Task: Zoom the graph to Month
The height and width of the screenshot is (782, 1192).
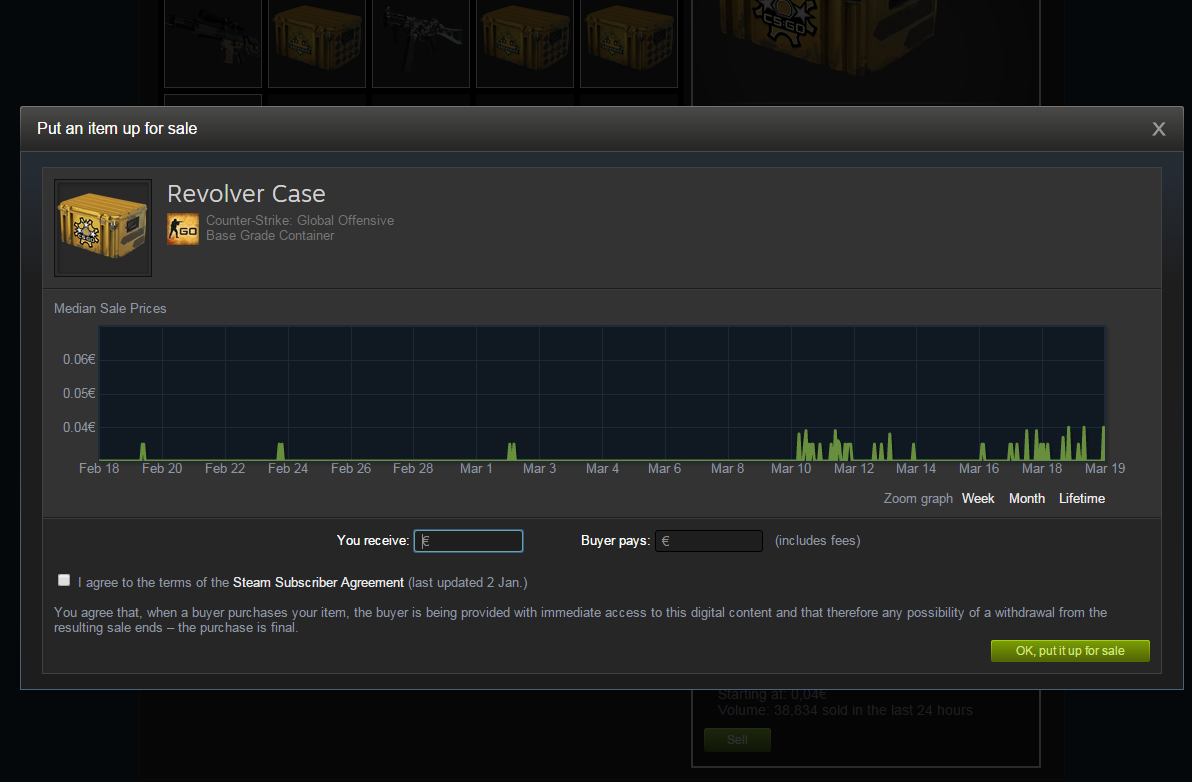Action: 1026,499
